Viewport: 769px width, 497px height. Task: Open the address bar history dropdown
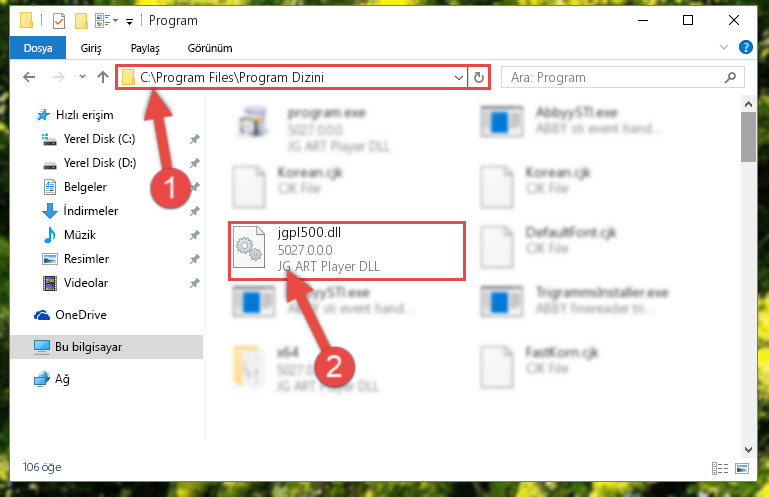(459, 78)
